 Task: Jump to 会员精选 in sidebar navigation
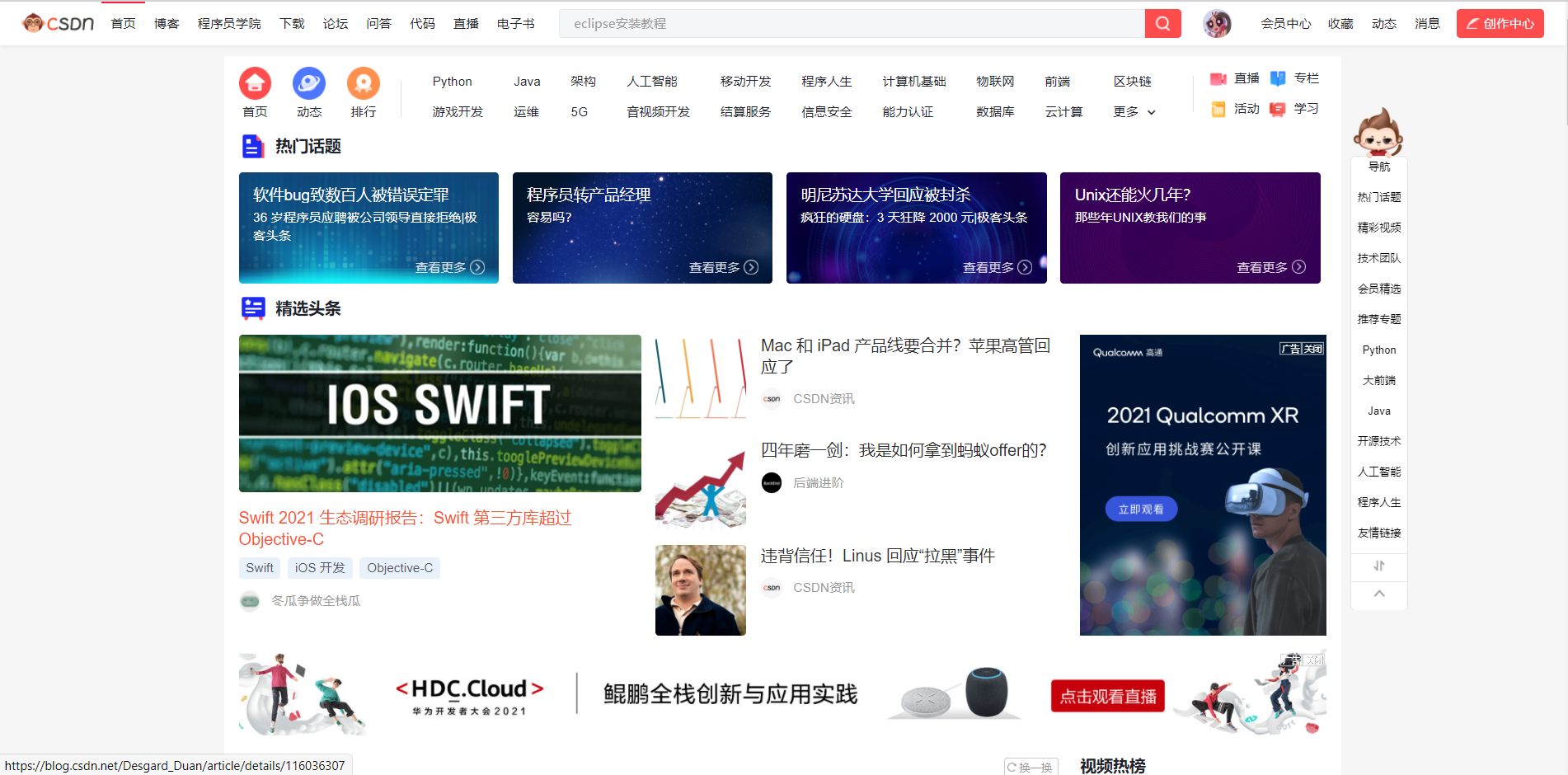1379,289
